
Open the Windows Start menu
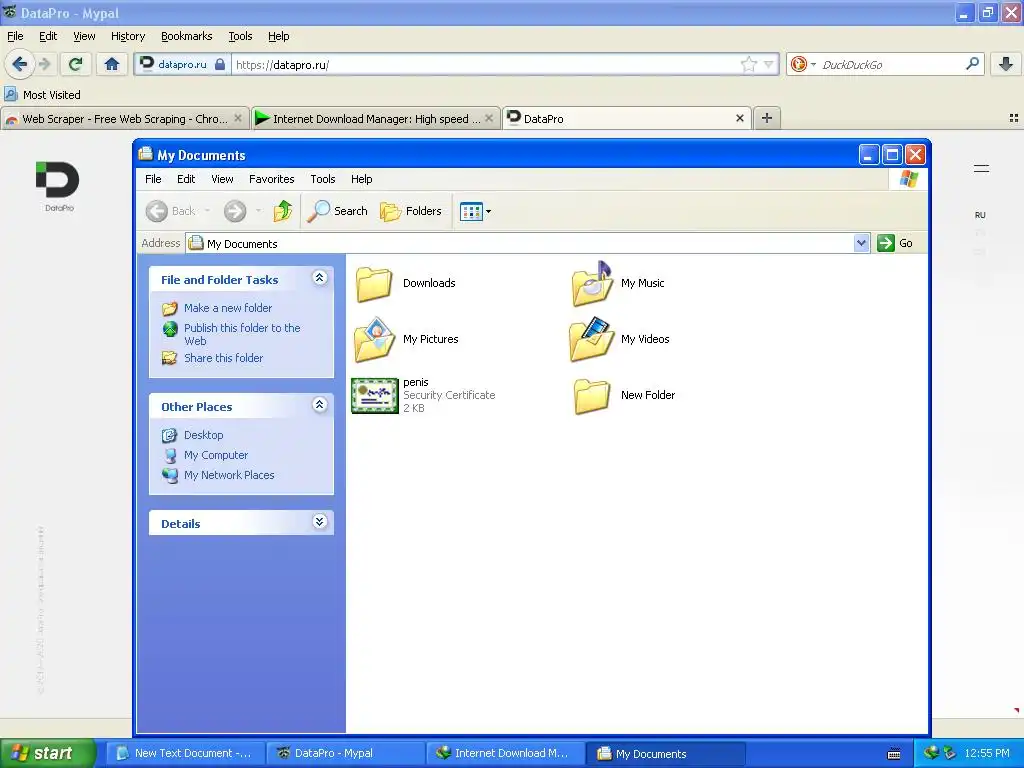click(x=48, y=753)
